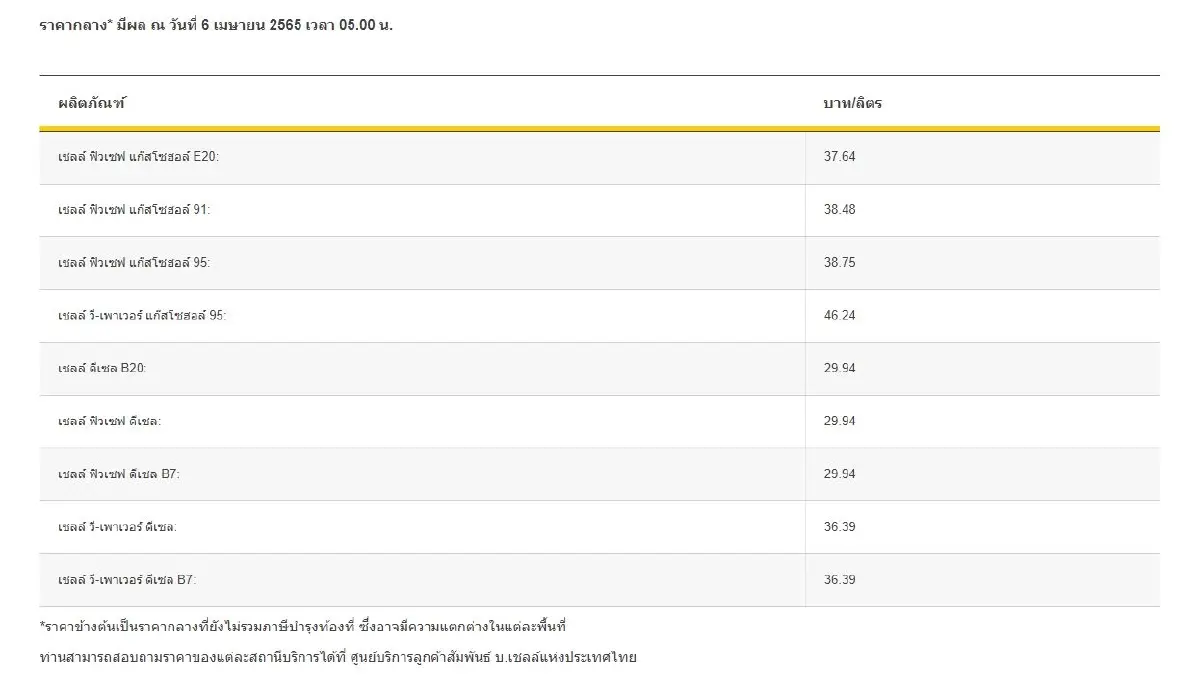Click price 36.39 in the วี-เพาเวอร์ ดีเซล B7 row
The height and width of the screenshot is (691, 1200).
point(839,580)
